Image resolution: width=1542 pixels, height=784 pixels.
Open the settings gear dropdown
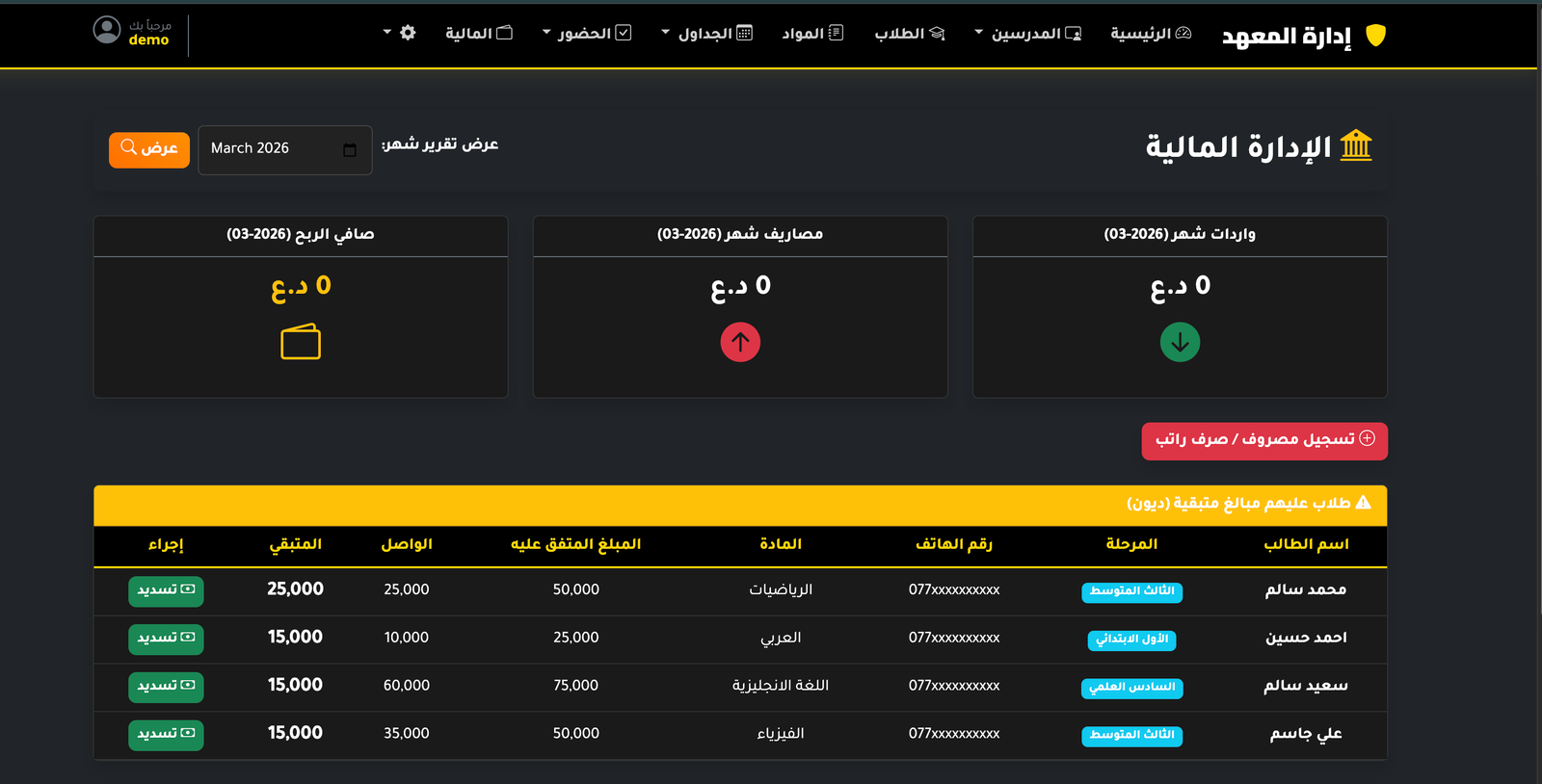[x=400, y=33]
